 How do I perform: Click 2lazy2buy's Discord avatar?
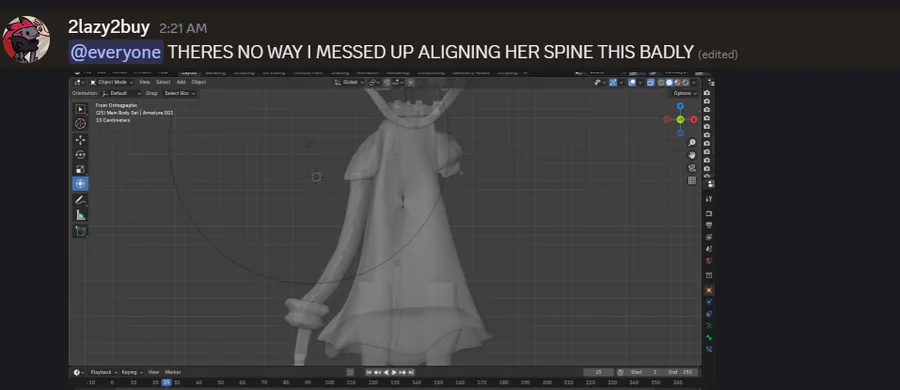click(26, 39)
